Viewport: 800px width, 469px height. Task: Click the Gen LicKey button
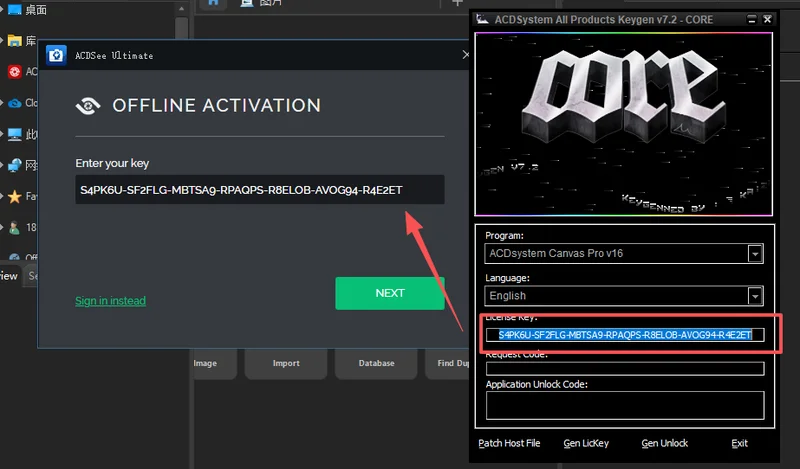586,443
